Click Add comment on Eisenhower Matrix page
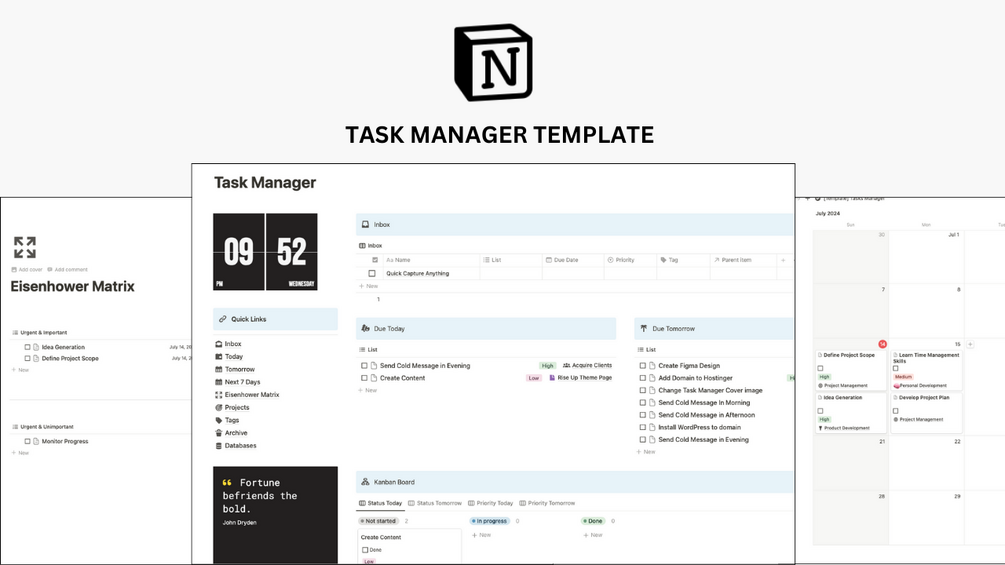This screenshot has width=1005, height=565. 67,270
